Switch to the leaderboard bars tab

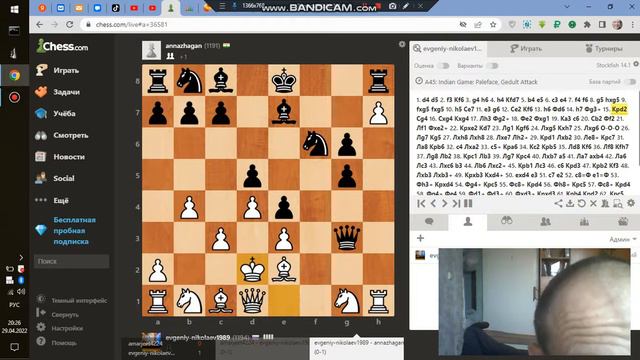pyautogui.click(x=584, y=221)
